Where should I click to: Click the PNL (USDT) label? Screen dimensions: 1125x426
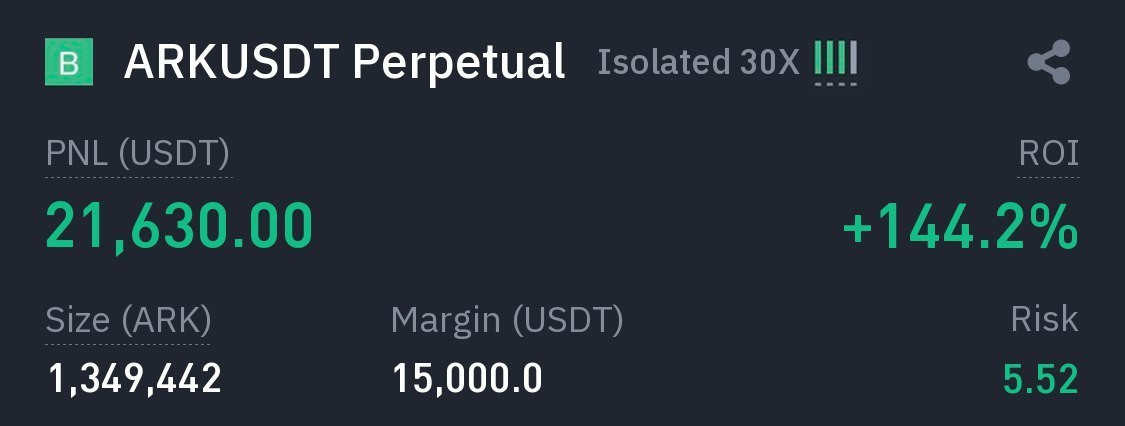point(138,154)
